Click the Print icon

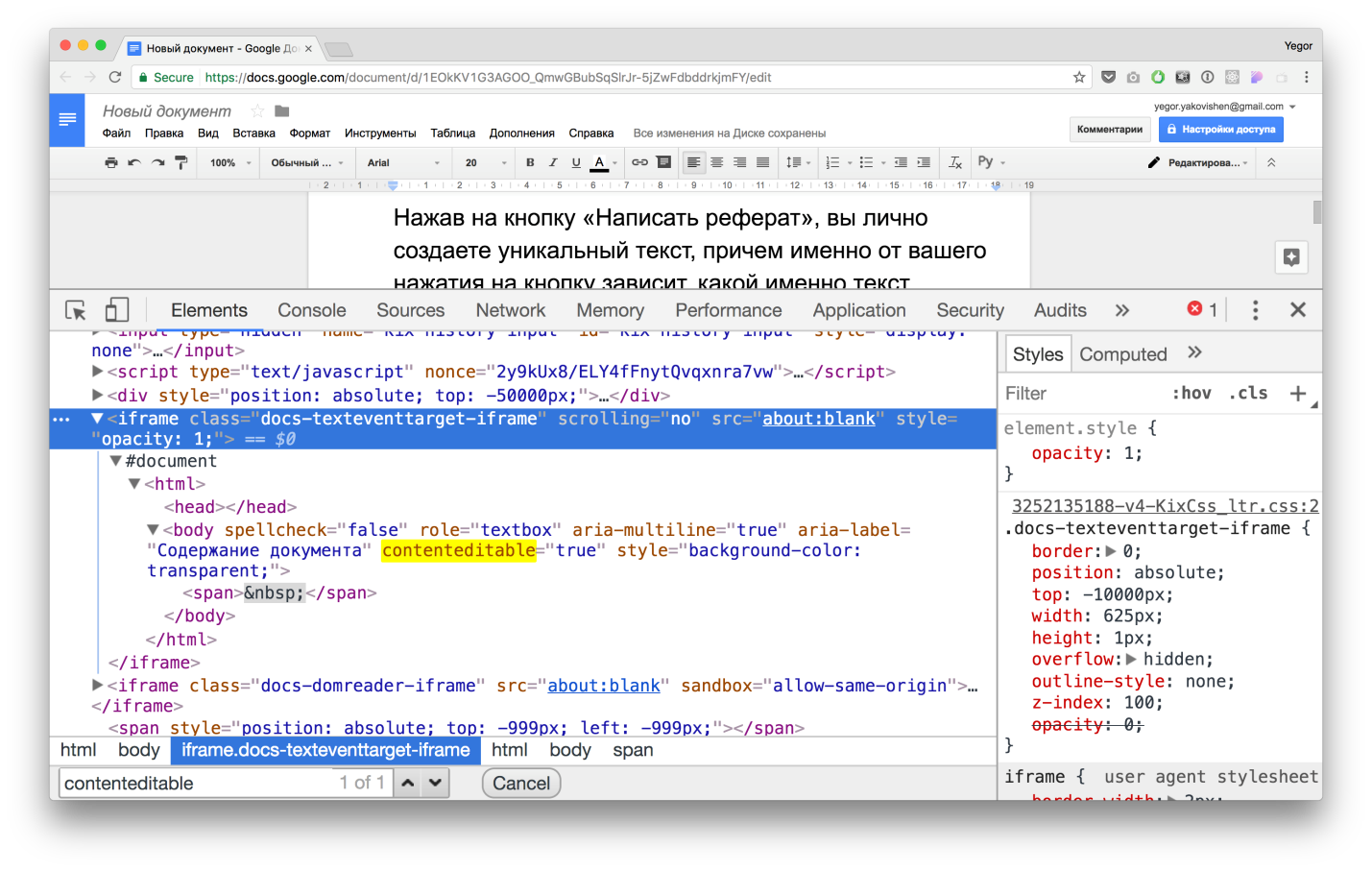coord(112,161)
